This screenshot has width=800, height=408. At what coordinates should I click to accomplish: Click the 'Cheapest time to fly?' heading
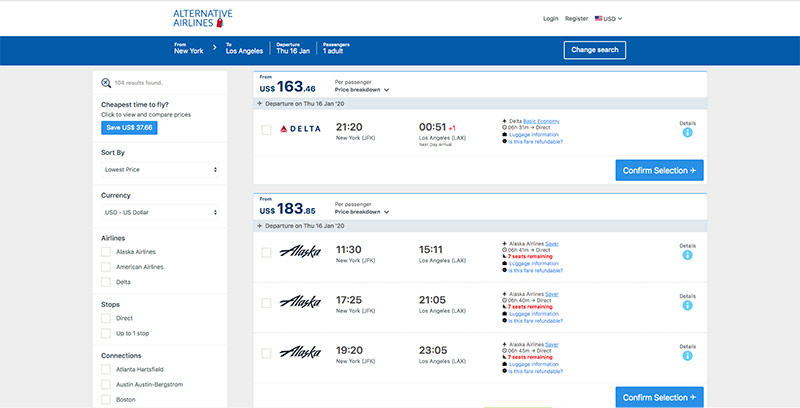tap(135, 105)
